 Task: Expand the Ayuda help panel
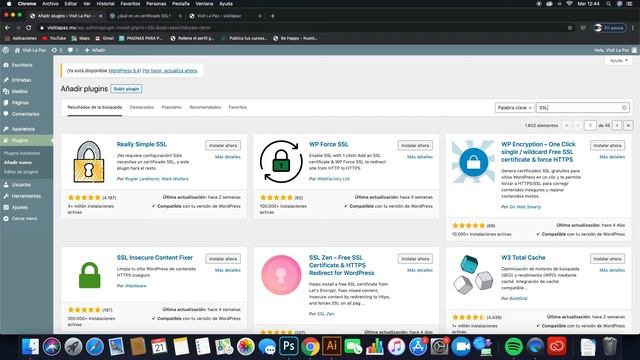[x=618, y=60]
